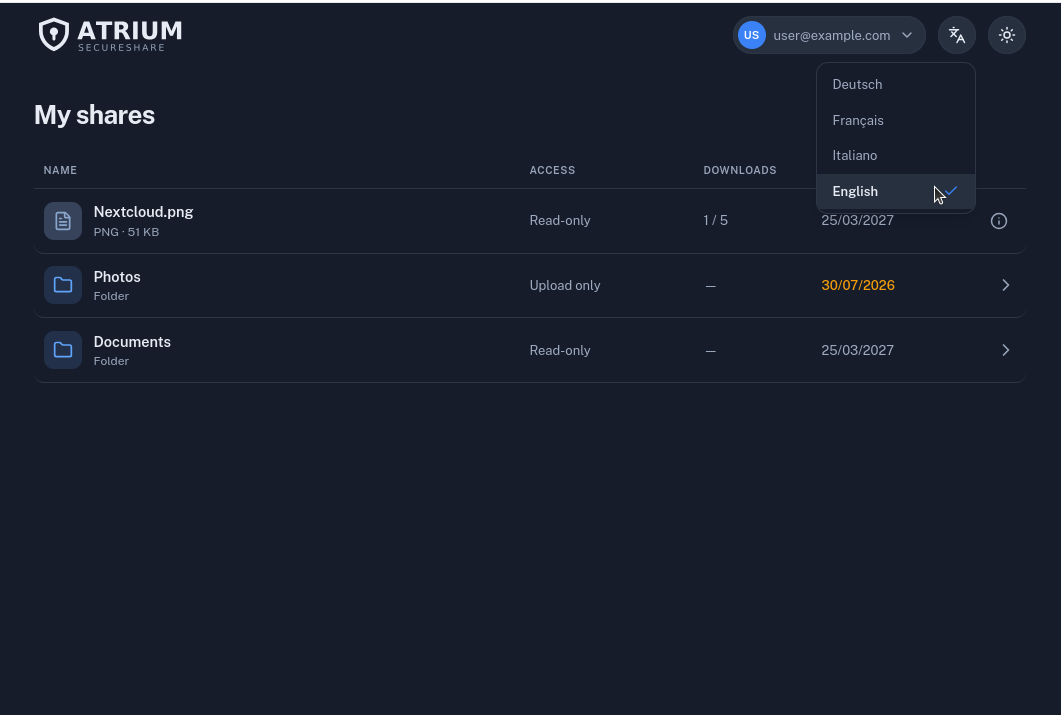Toggle light theme with sun icon

tap(1006, 35)
